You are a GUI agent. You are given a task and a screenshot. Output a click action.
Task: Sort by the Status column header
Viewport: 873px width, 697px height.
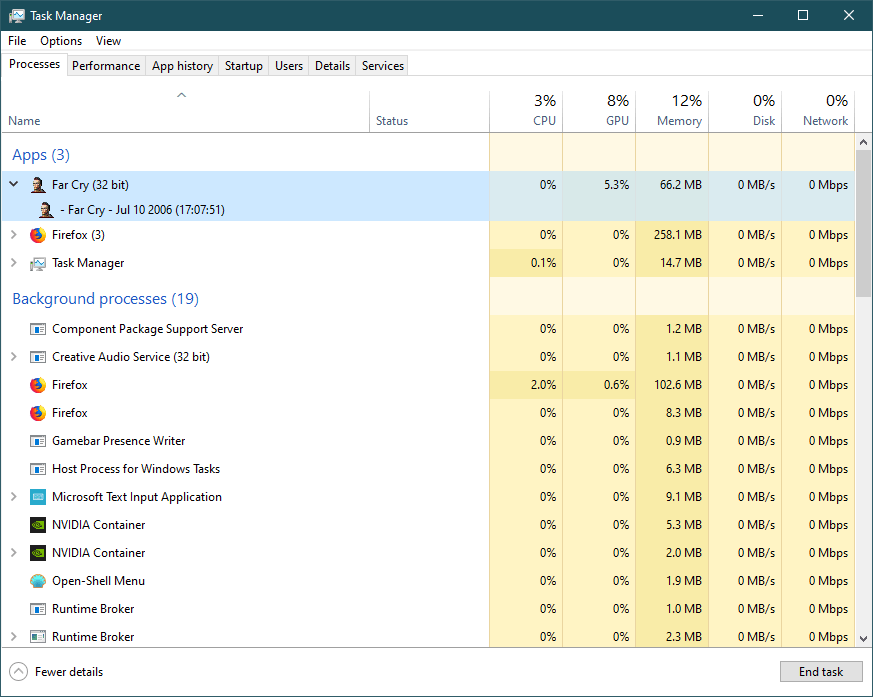[x=429, y=111]
